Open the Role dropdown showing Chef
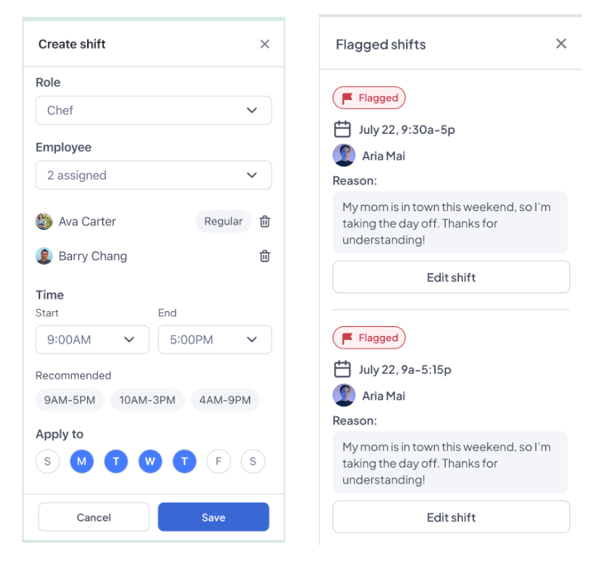 coord(153,110)
